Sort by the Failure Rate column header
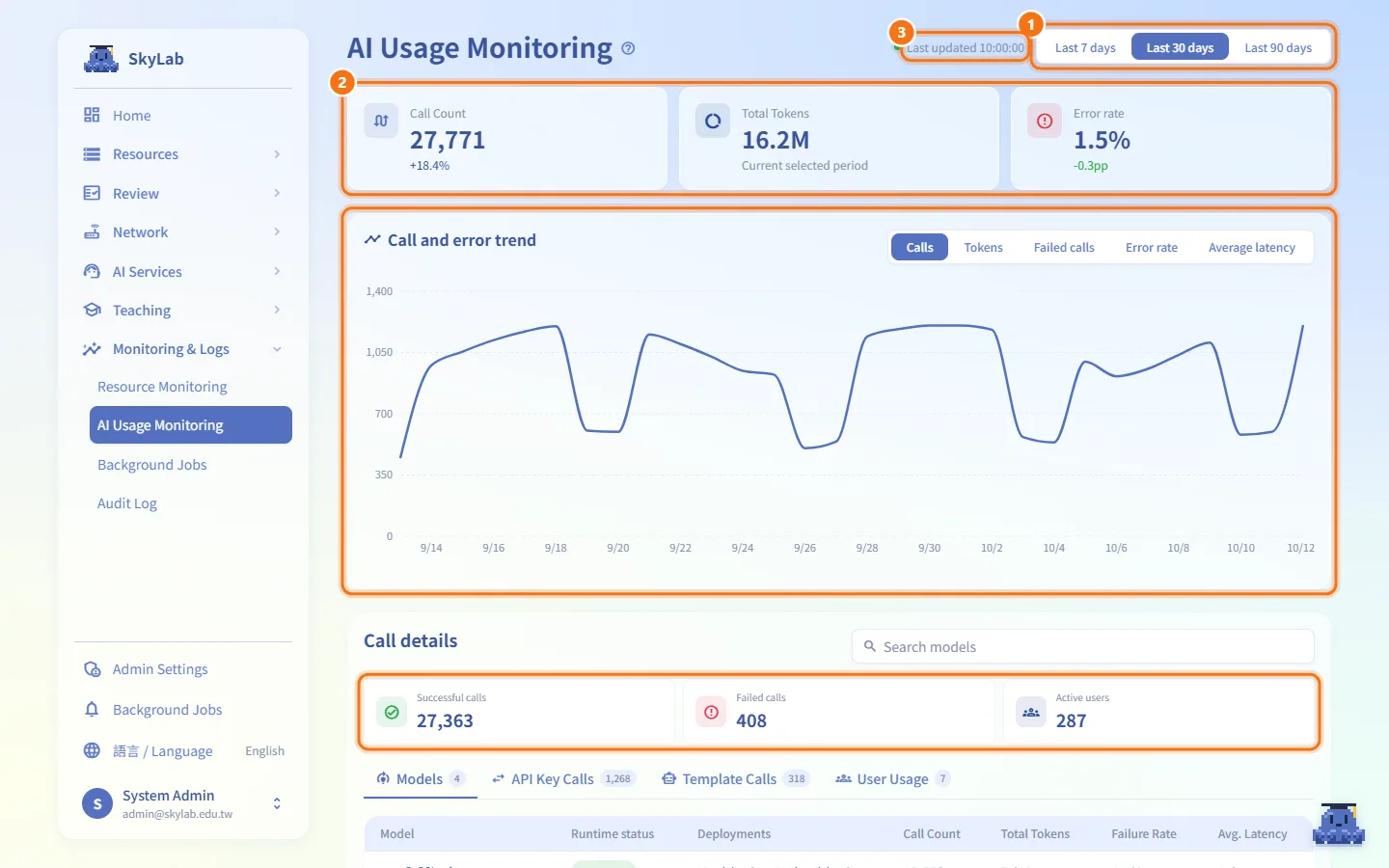This screenshot has height=868, width=1389. (x=1143, y=834)
